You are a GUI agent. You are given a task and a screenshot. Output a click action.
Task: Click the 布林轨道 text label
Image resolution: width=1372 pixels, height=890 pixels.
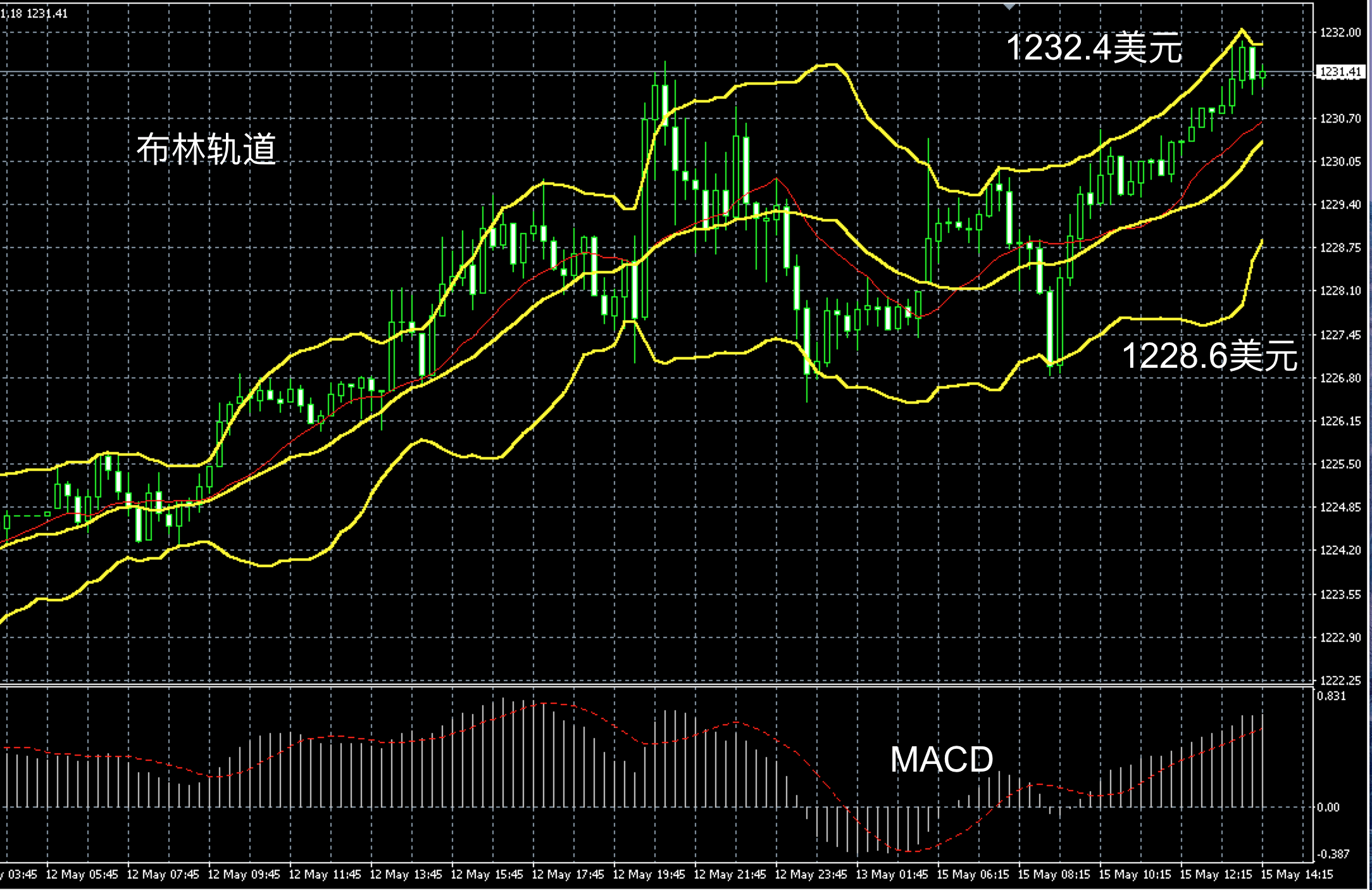click(206, 150)
